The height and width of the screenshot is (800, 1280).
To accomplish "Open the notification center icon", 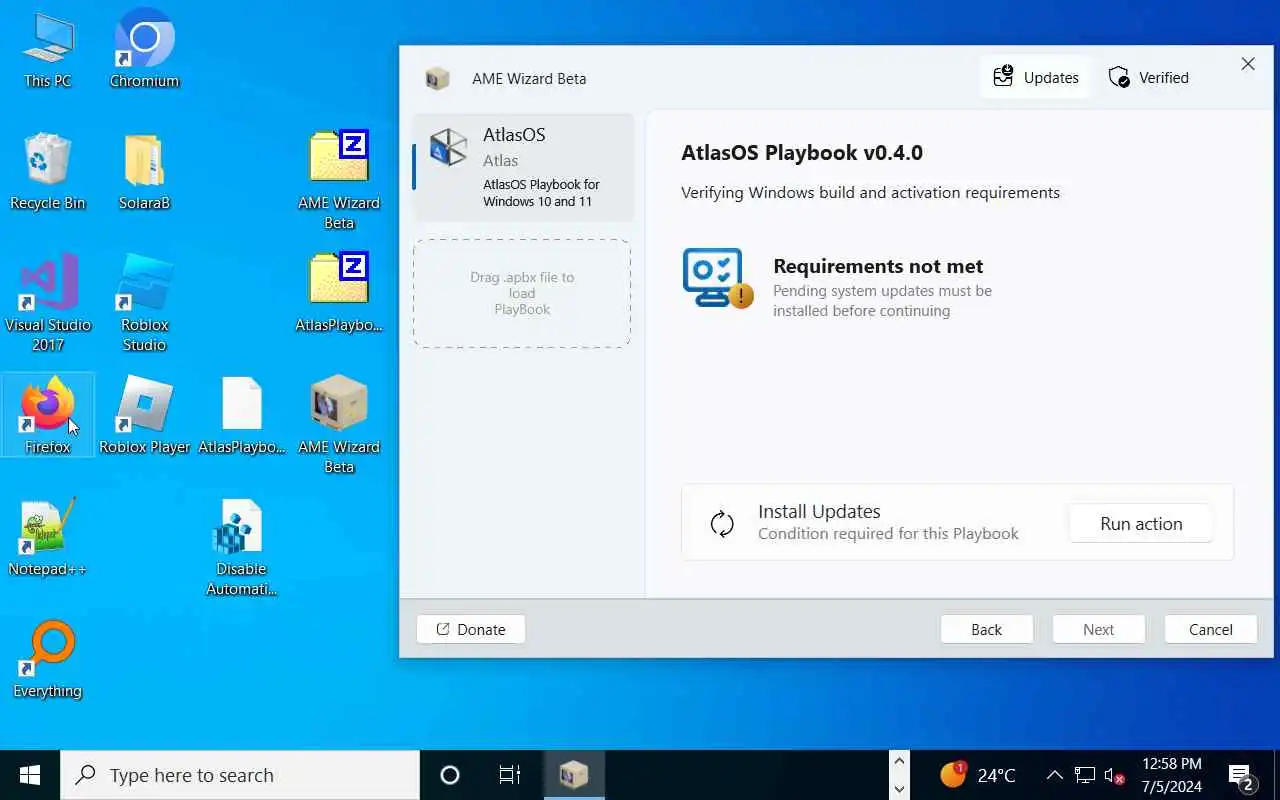I will 1242,776.
